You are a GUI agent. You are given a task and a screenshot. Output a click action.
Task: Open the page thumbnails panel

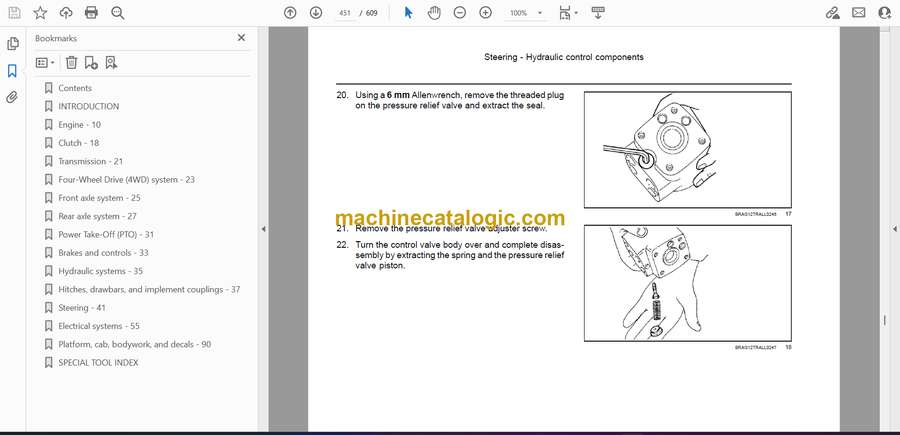13,44
